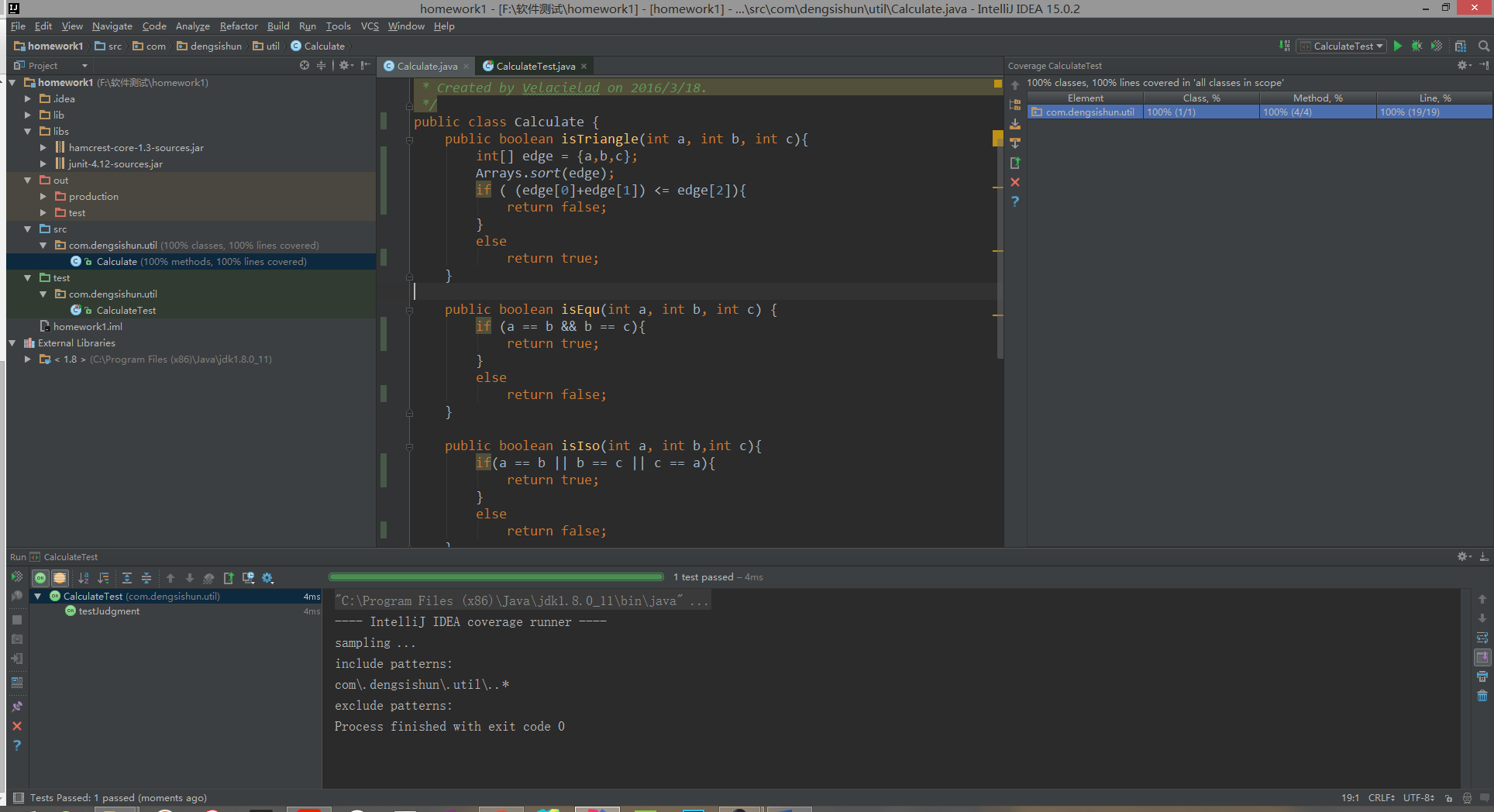
Task: Open test runner settings gear dropdown
Action: click(x=268, y=578)
